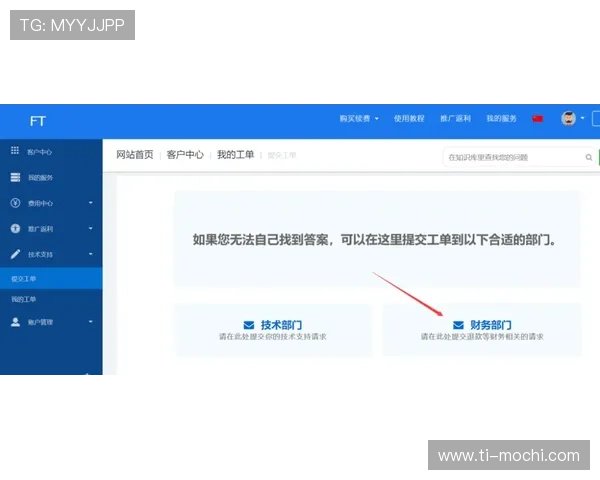Open the 购买续费 dropdown arrow in header
Screen dimensions: 600x480
[x=377, y=119]
